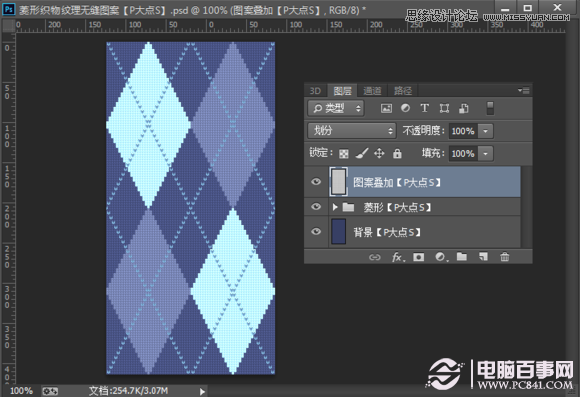Screen dimensions: 580x397
Task: Switch to the 路径 tab
Action: click(402, 91)
